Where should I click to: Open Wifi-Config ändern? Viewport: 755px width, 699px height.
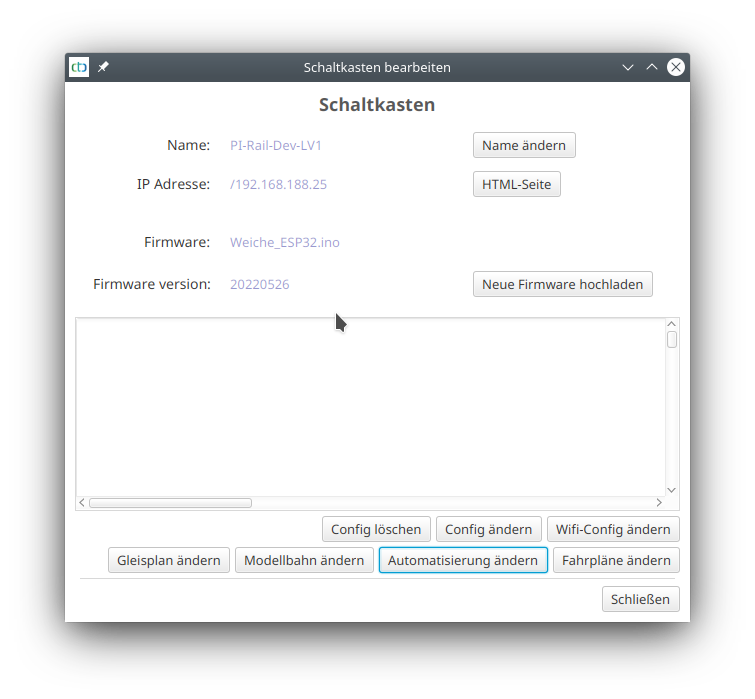click(613, 529)
